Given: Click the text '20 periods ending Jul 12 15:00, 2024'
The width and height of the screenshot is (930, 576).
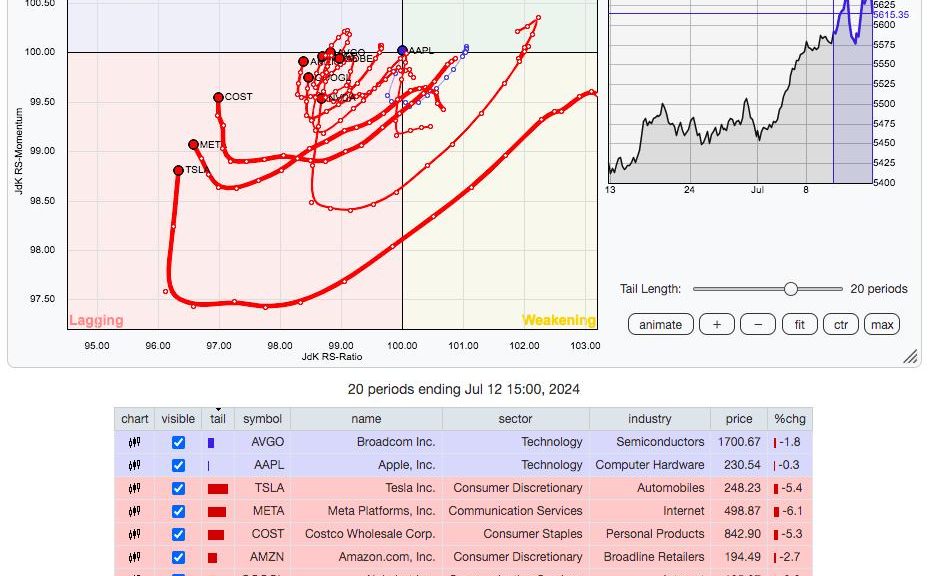Looking at the screenshot, I should [464, 389].
